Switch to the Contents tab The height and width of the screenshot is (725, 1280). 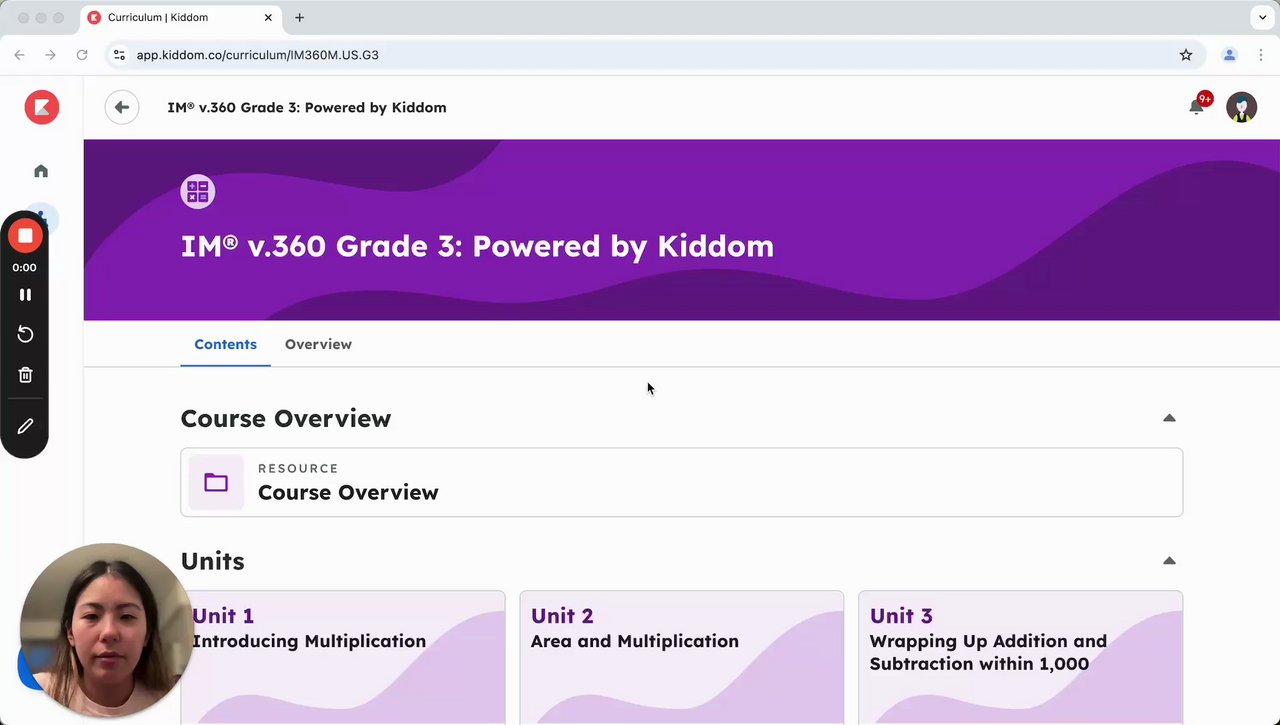click(225, 344)
